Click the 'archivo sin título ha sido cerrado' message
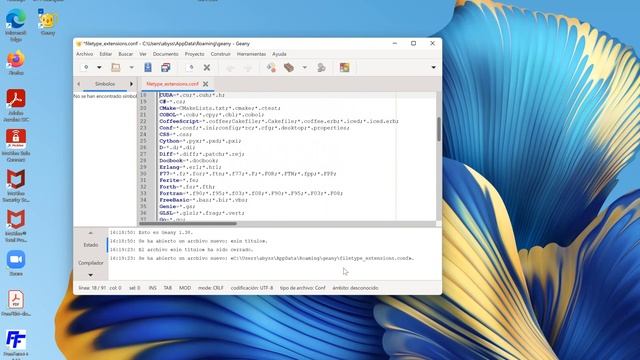 click(x=181, y=249)
